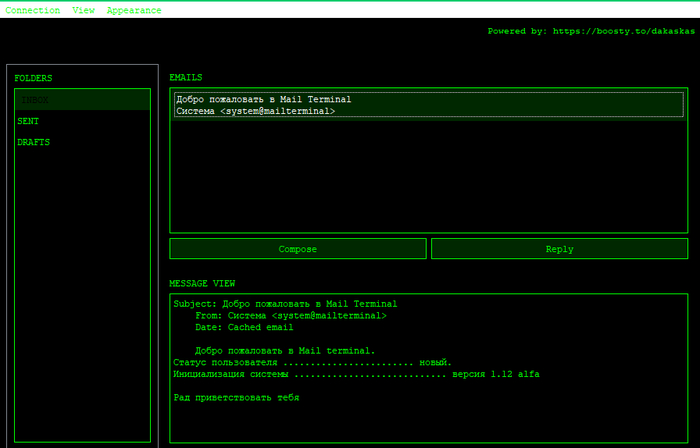Click the Subject line in message view
Viewport: 700px width, 448px height.
285,304
